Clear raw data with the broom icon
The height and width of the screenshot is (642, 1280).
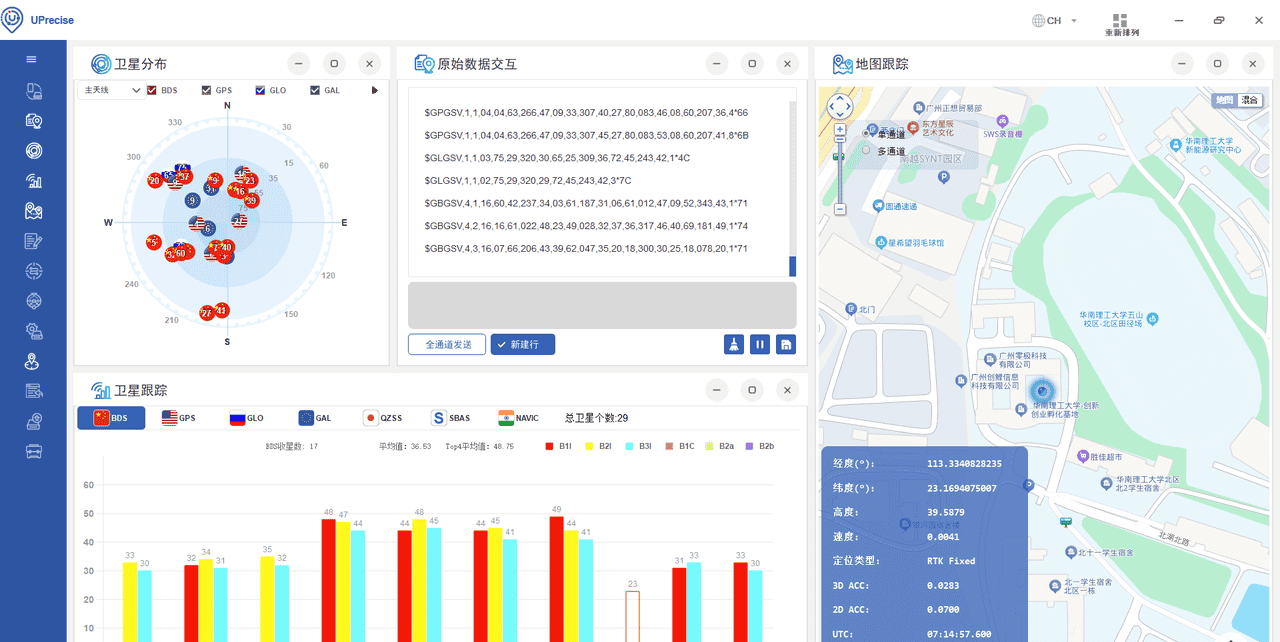[734, 343]
